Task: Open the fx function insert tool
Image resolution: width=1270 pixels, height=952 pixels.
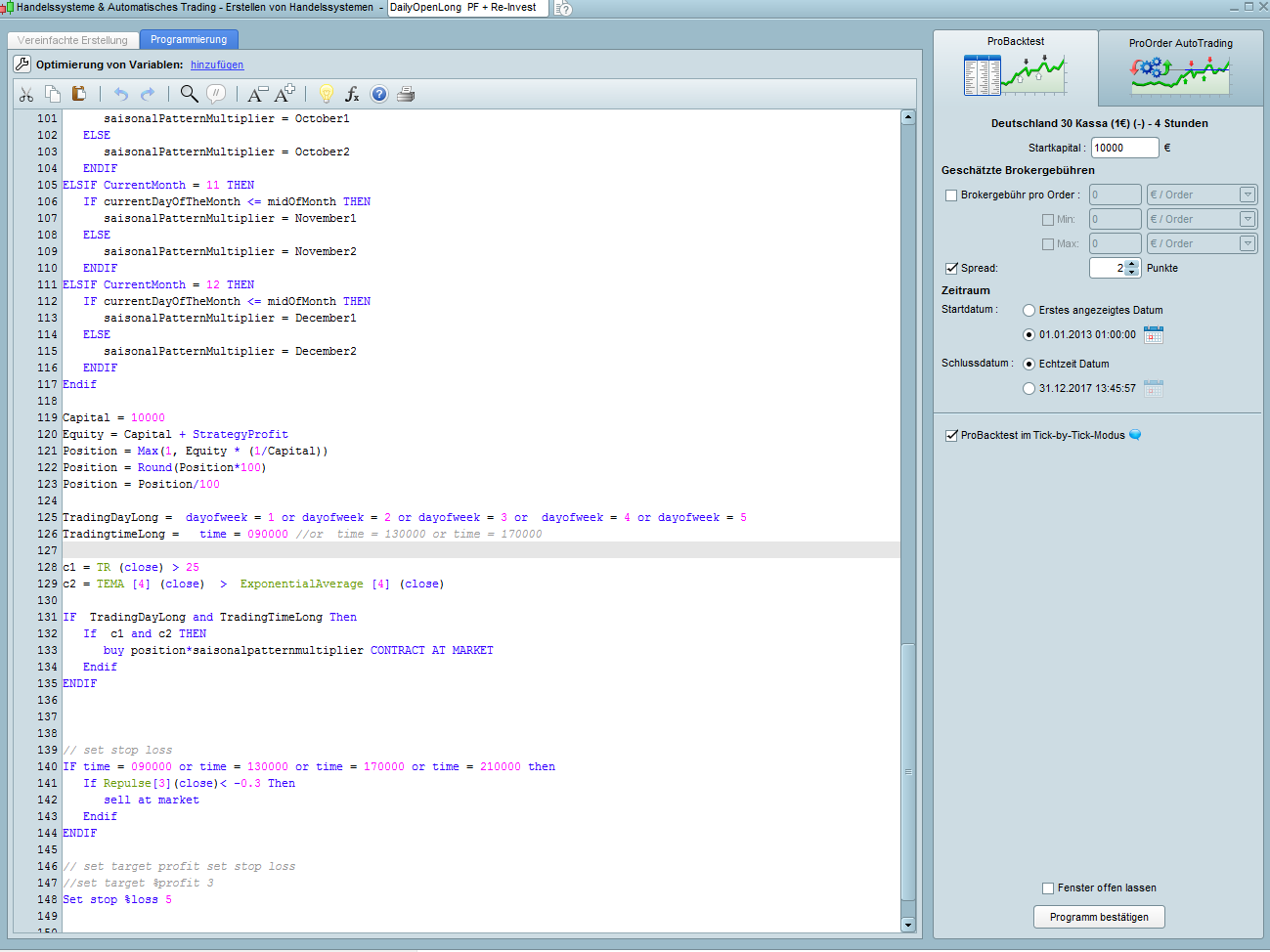Action: 352,94
